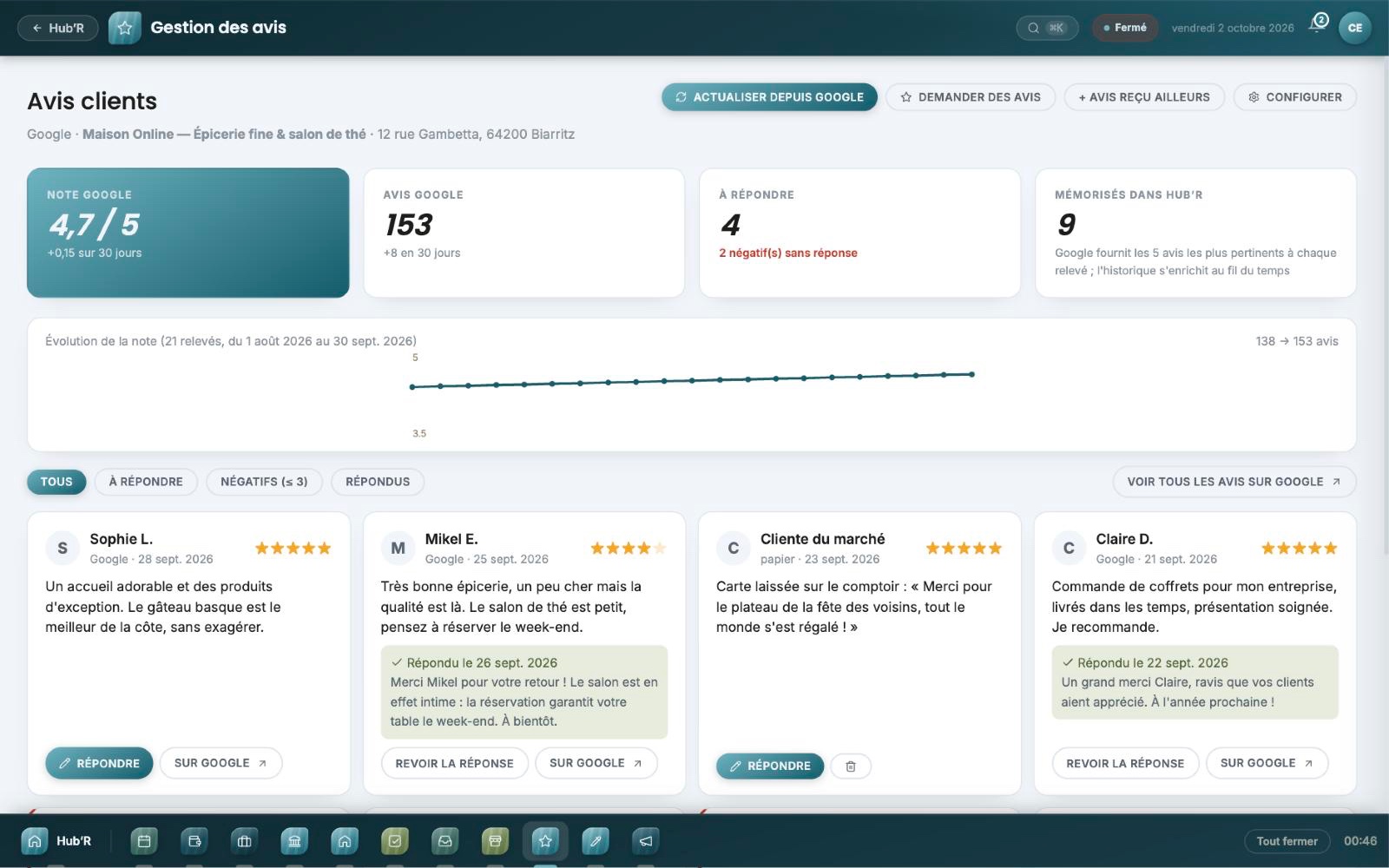
Task: Open the wallet app in the dock
Action: [194, 841]
